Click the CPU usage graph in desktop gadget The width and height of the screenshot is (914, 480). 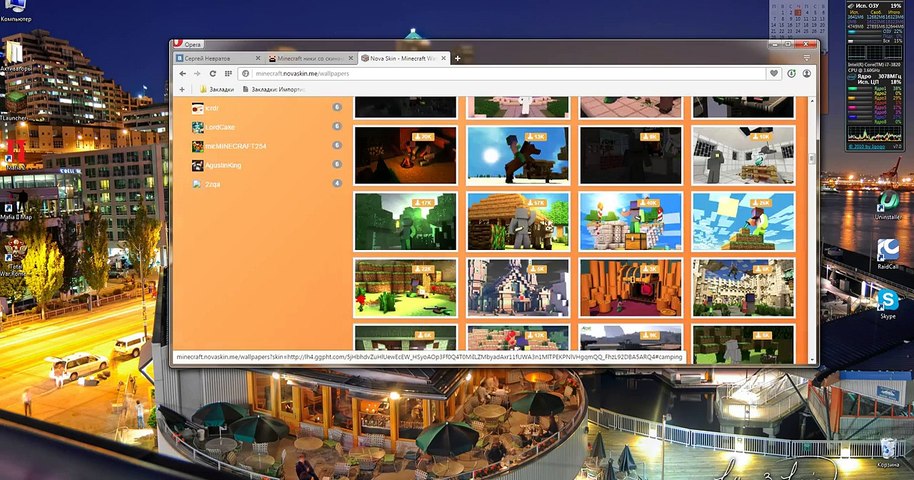875,134
